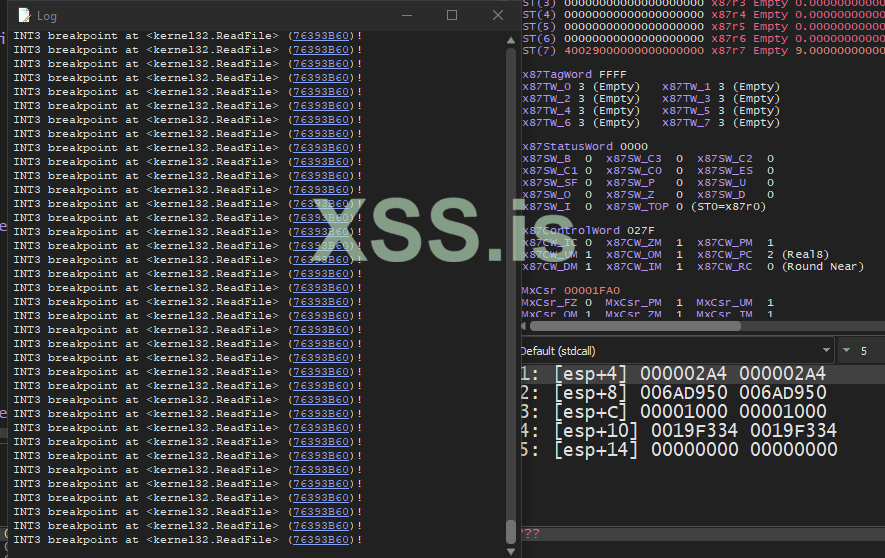
Task: Select the x87SW_D flag
Action: 735,195
